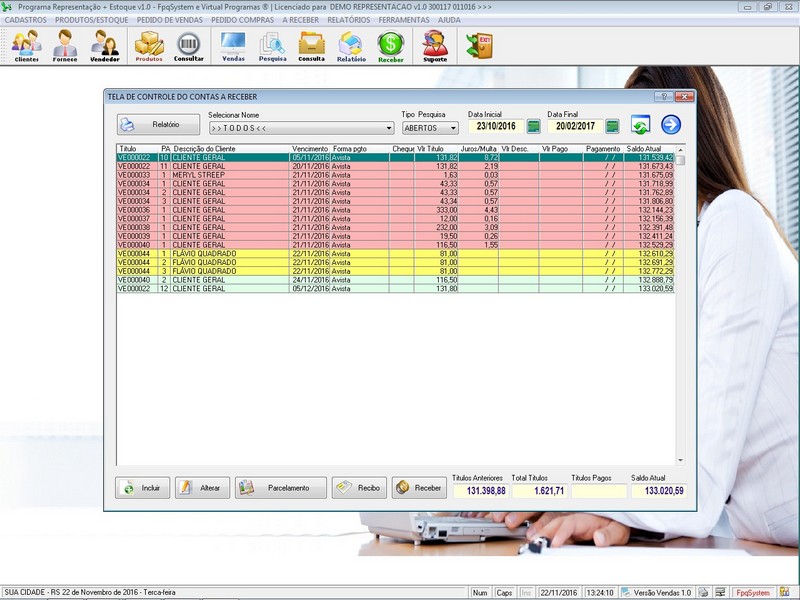The image size is (800, 600).
Task: Click the Saldo Atual column header
Action: (x=649, y=149)
